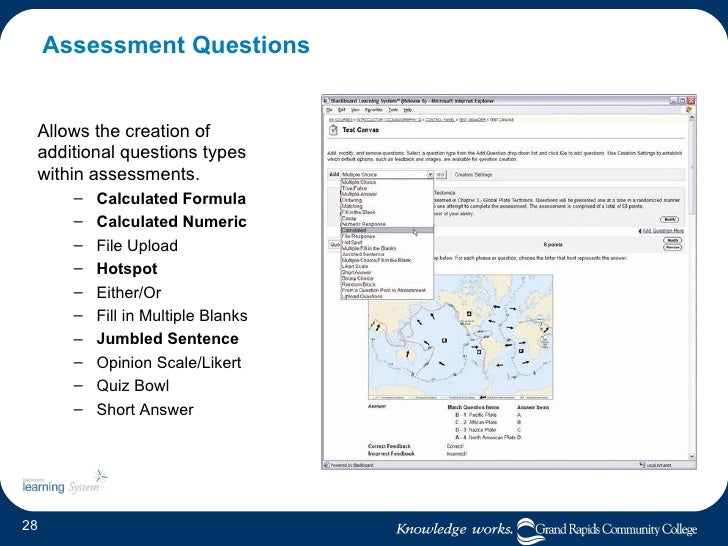Open the Test Manager breadcrumb link
This screenshot has height=546, width=728.
pyautogui.click(x=472, y=120)
